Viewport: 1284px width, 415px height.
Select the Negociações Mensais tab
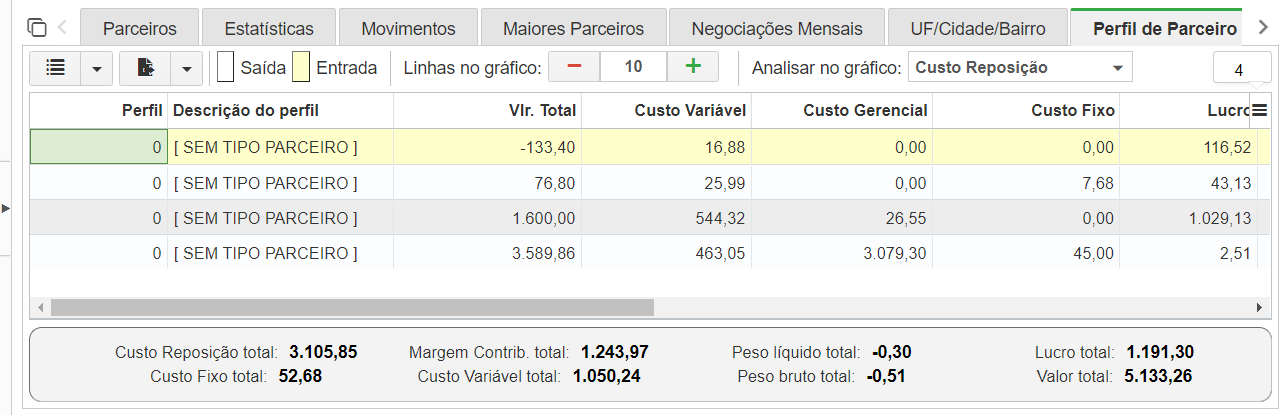[775, 29]
